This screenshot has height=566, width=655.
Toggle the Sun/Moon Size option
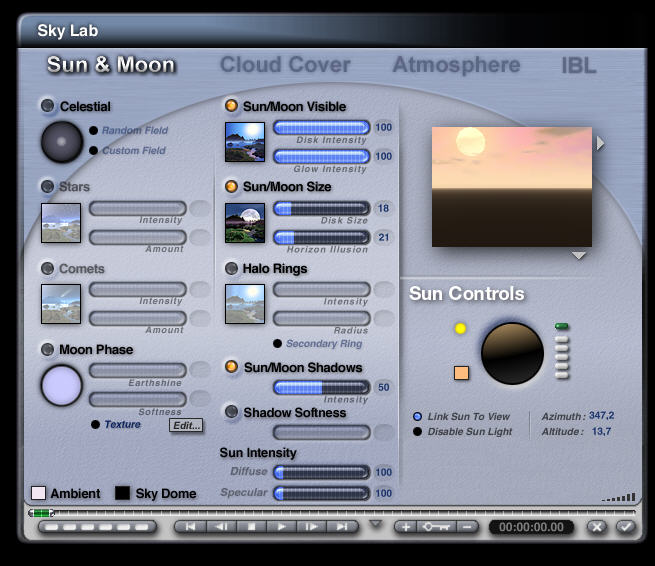(x=231, y=186)
